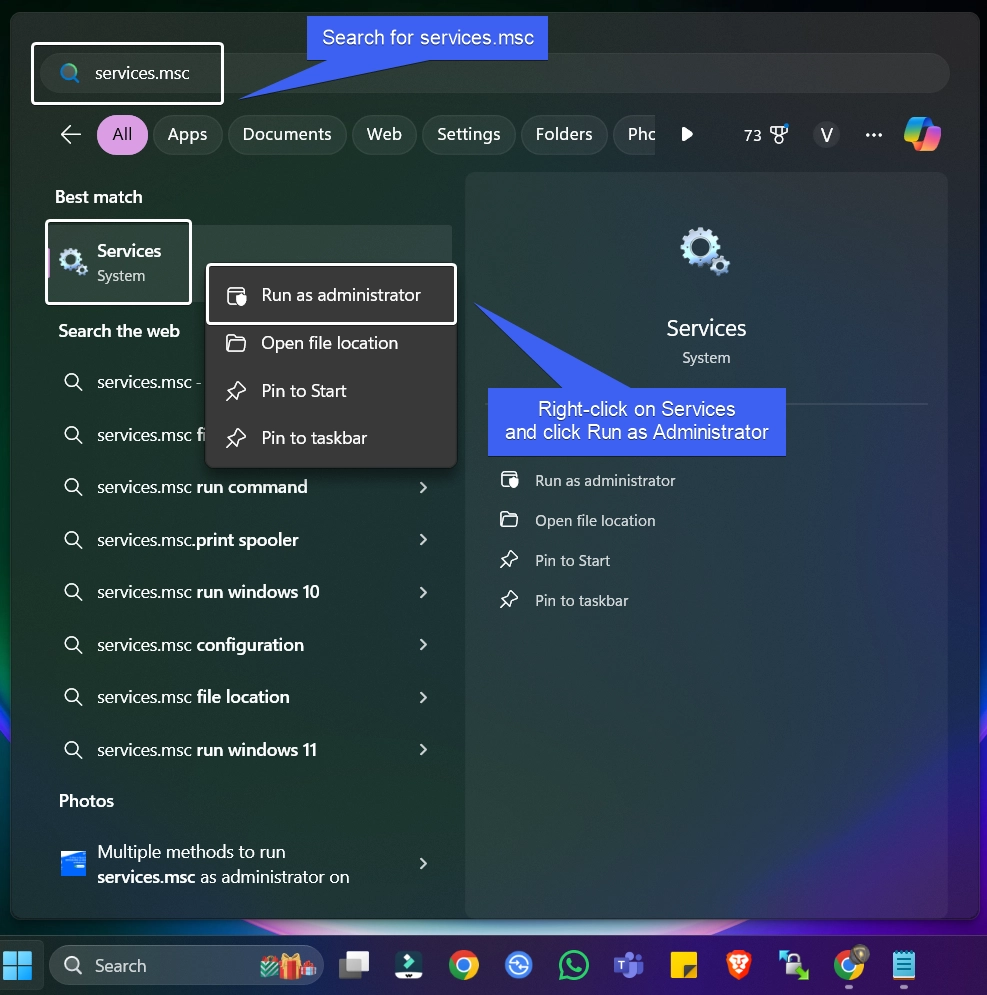Open Notepad from the taskbar
The height and width of the screenshot is (995, 987).
(903, 965)
